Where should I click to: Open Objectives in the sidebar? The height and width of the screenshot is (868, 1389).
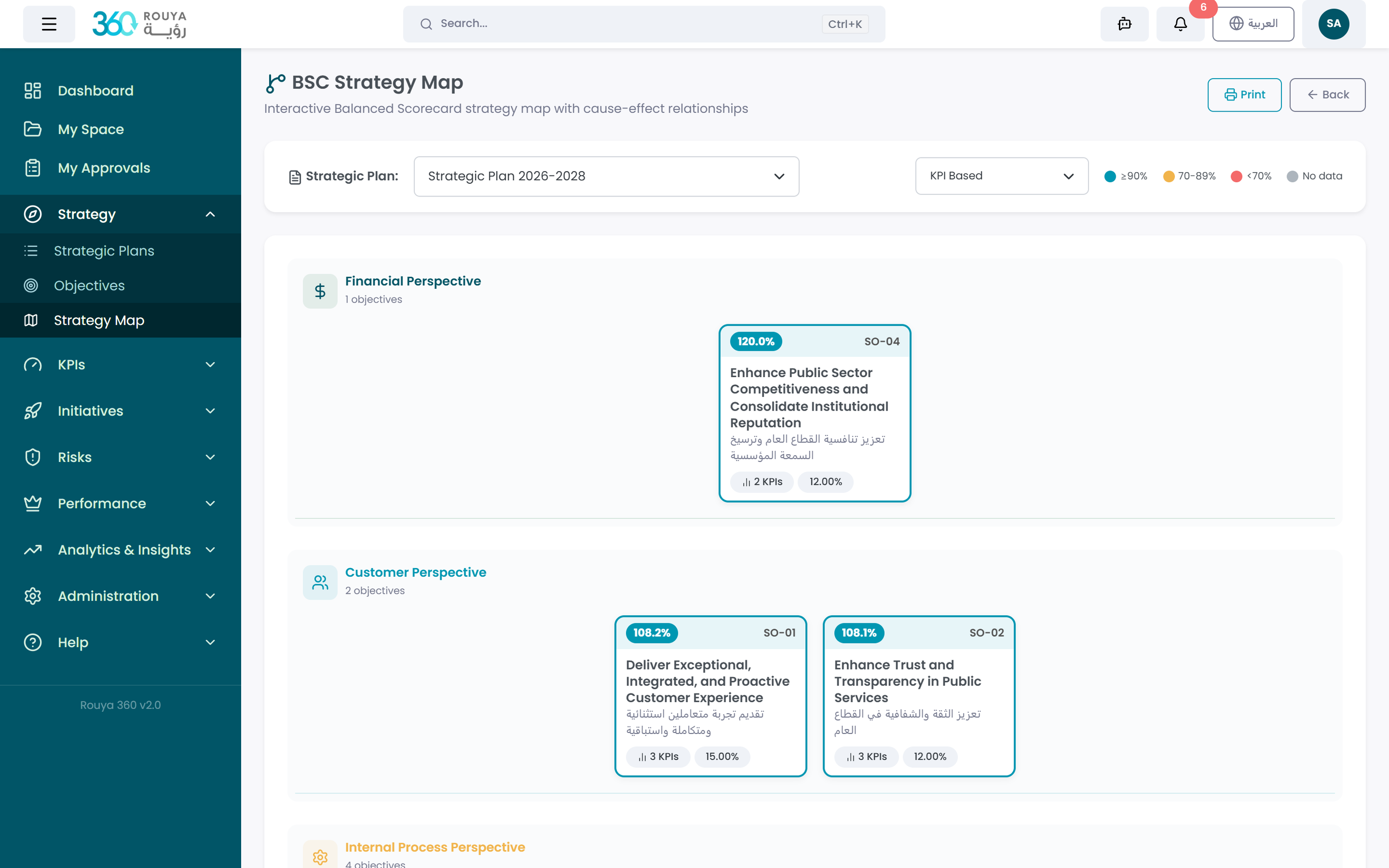click(x=89, y=285)
